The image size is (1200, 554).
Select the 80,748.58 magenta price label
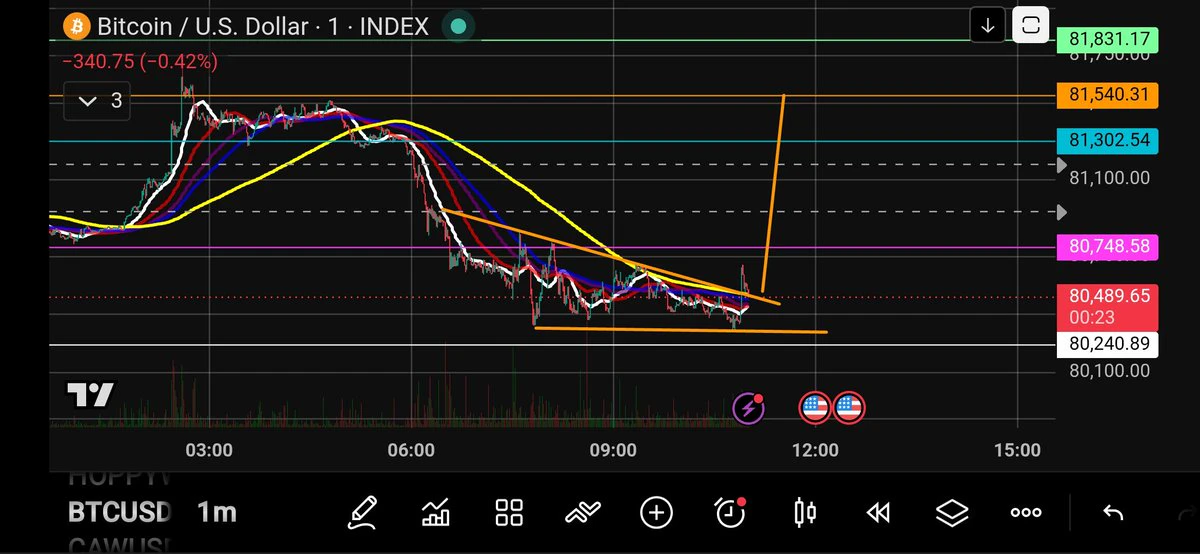pos(1107,246)
